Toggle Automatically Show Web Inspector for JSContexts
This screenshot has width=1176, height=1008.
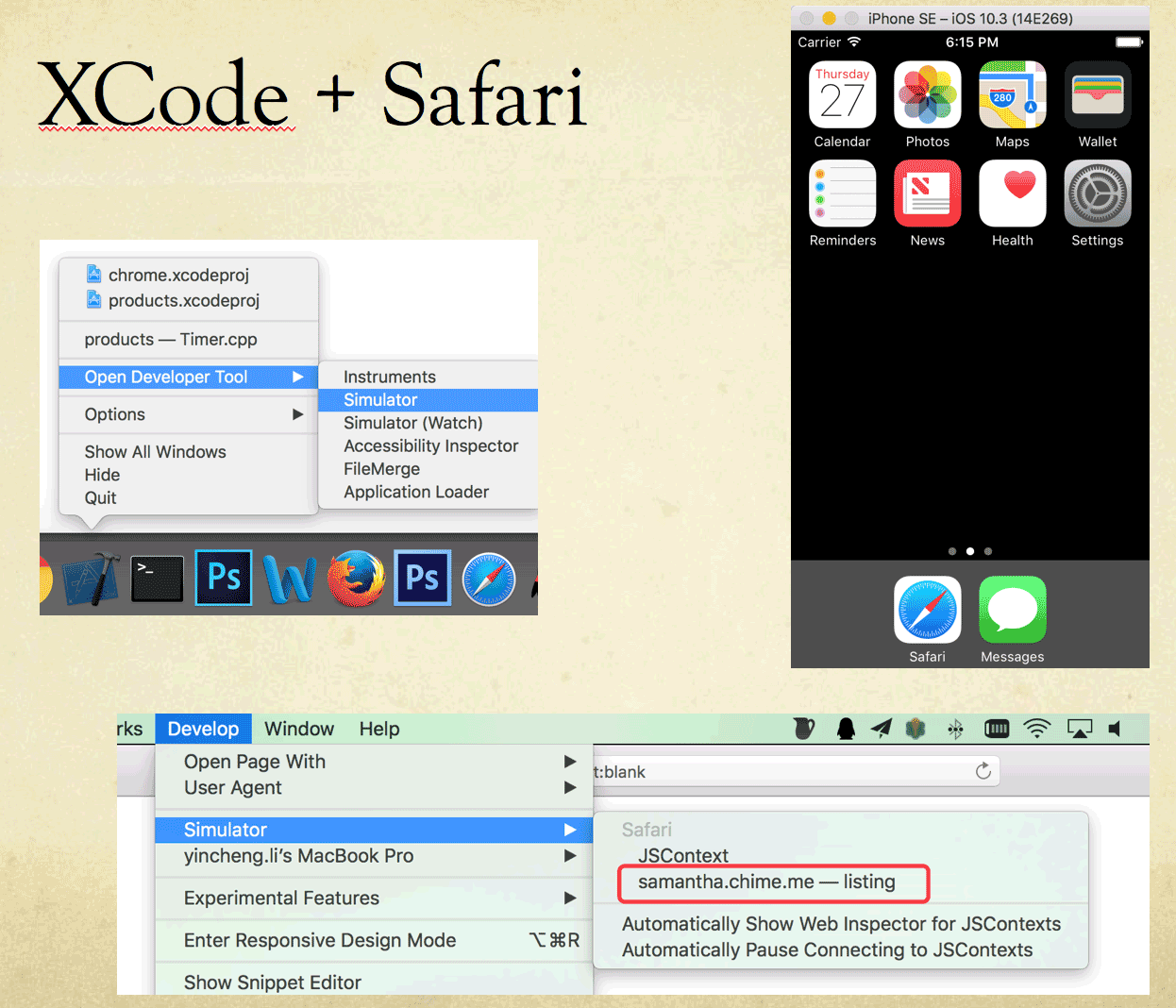(841, 924)
